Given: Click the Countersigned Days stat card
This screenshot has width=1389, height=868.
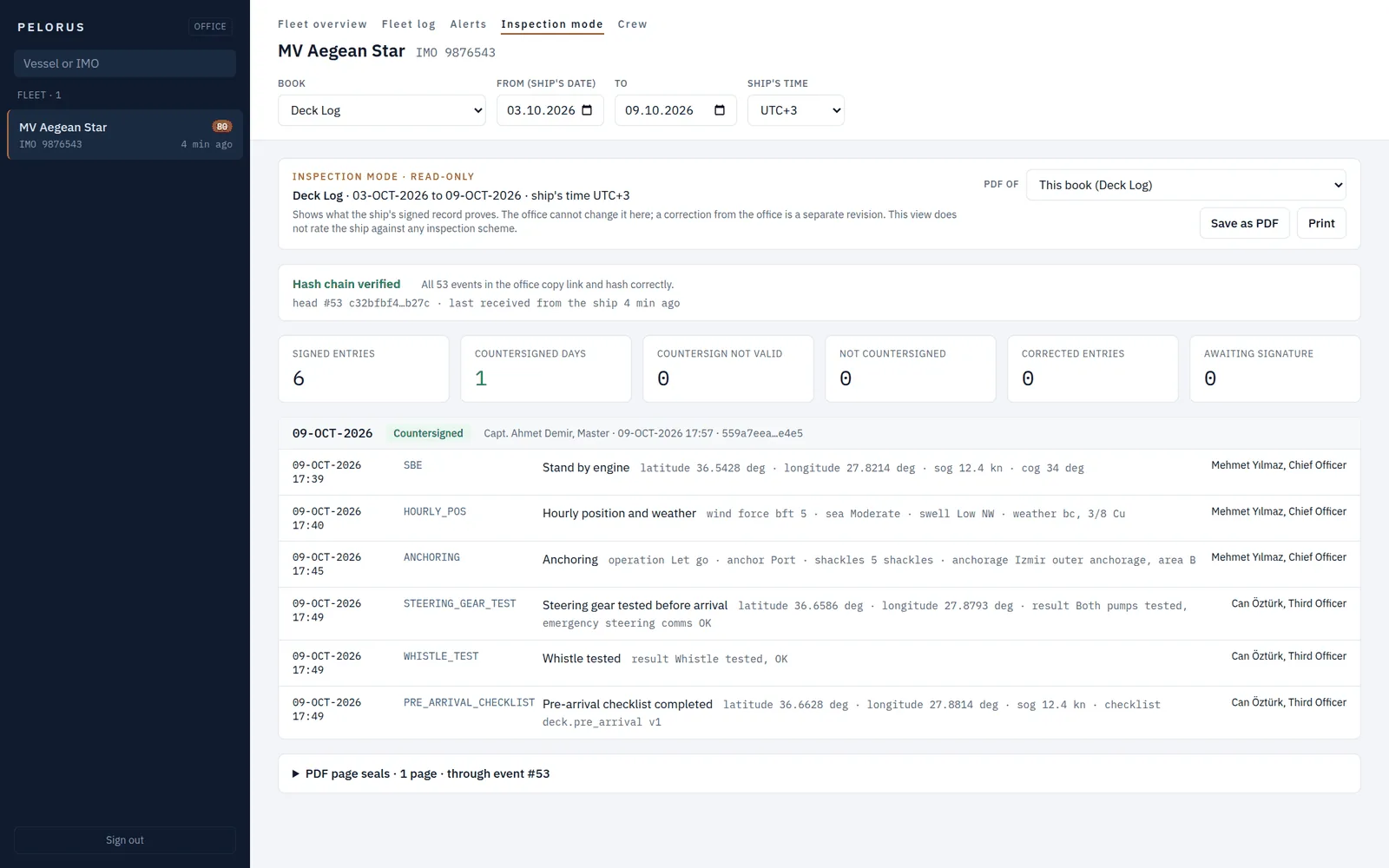Looking at the screenshot, I should tap(546, 369).
